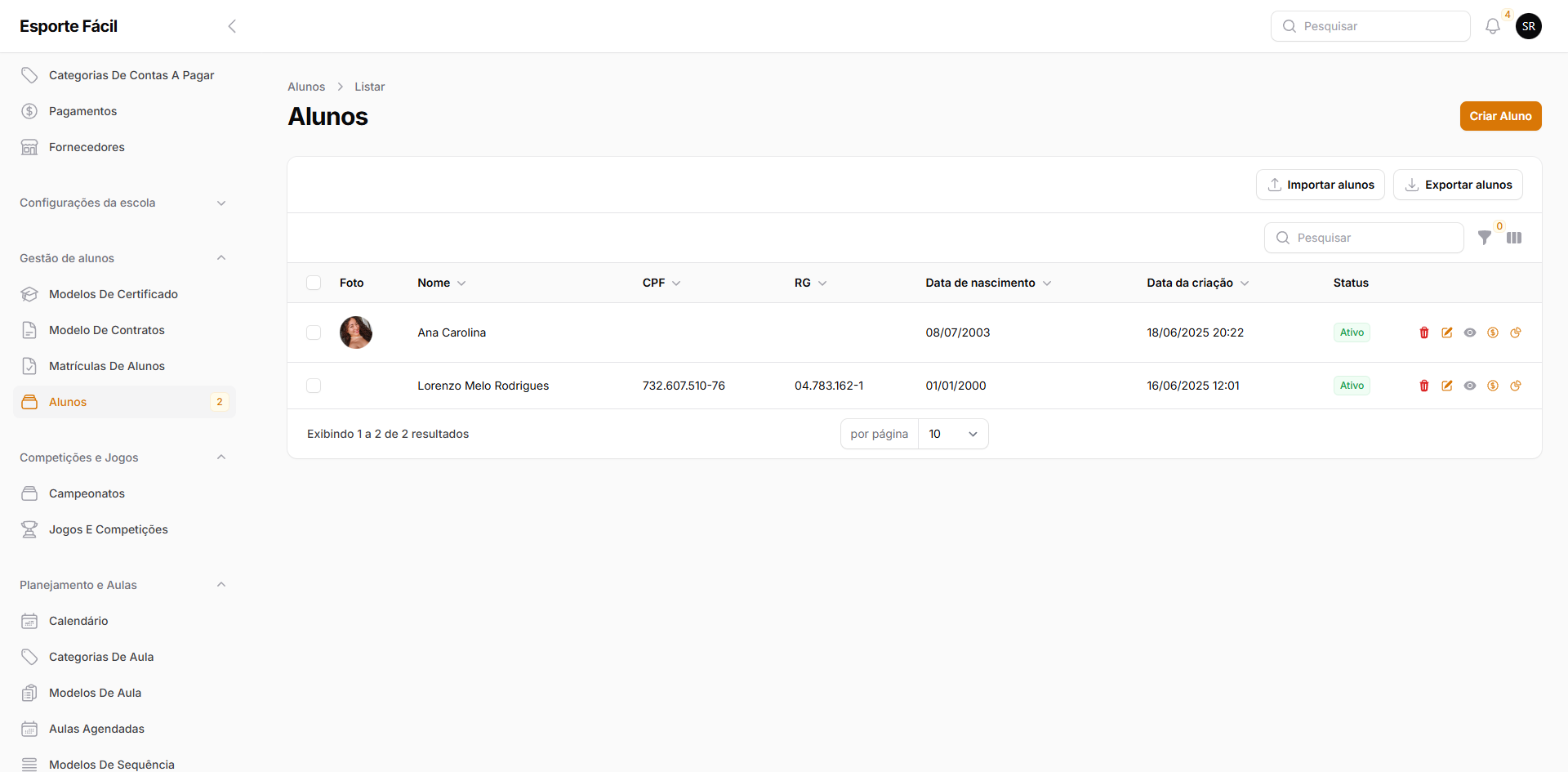Collapse the sidebar with the arrow icon

coord(232,26)
